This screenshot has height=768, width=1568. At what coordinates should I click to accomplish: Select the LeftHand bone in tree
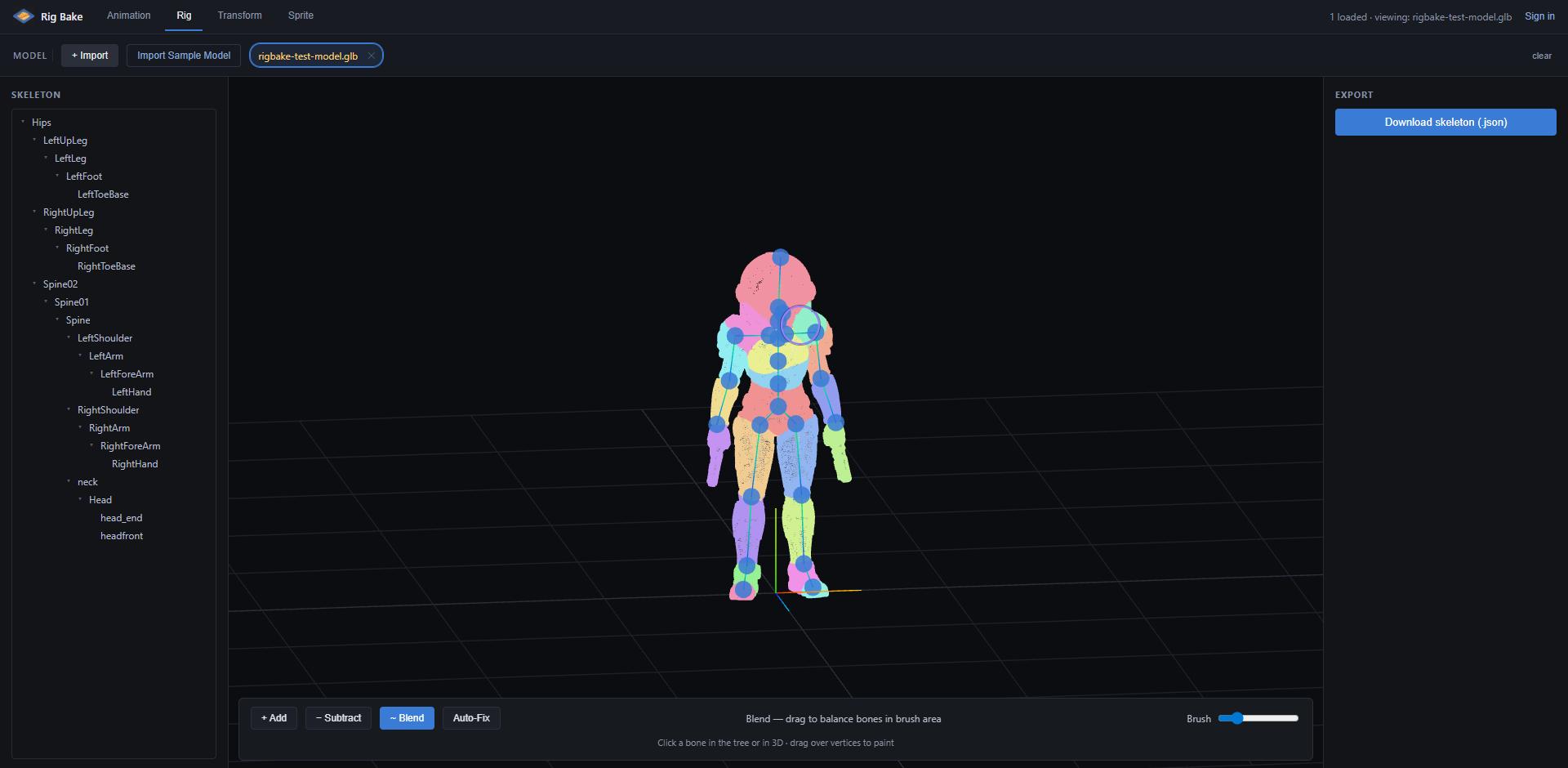131,392
